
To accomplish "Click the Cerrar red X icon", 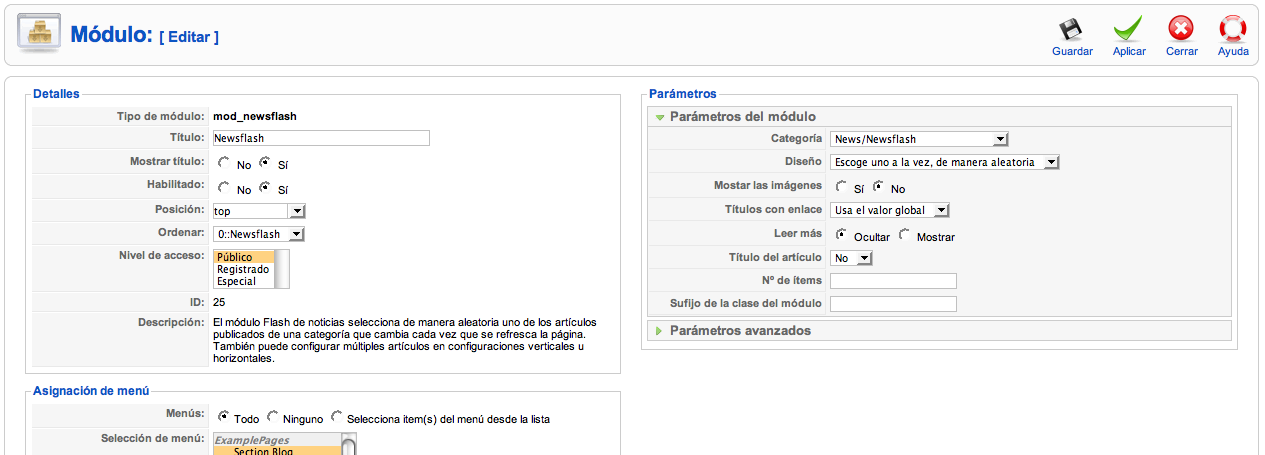I will (1181, 30).
